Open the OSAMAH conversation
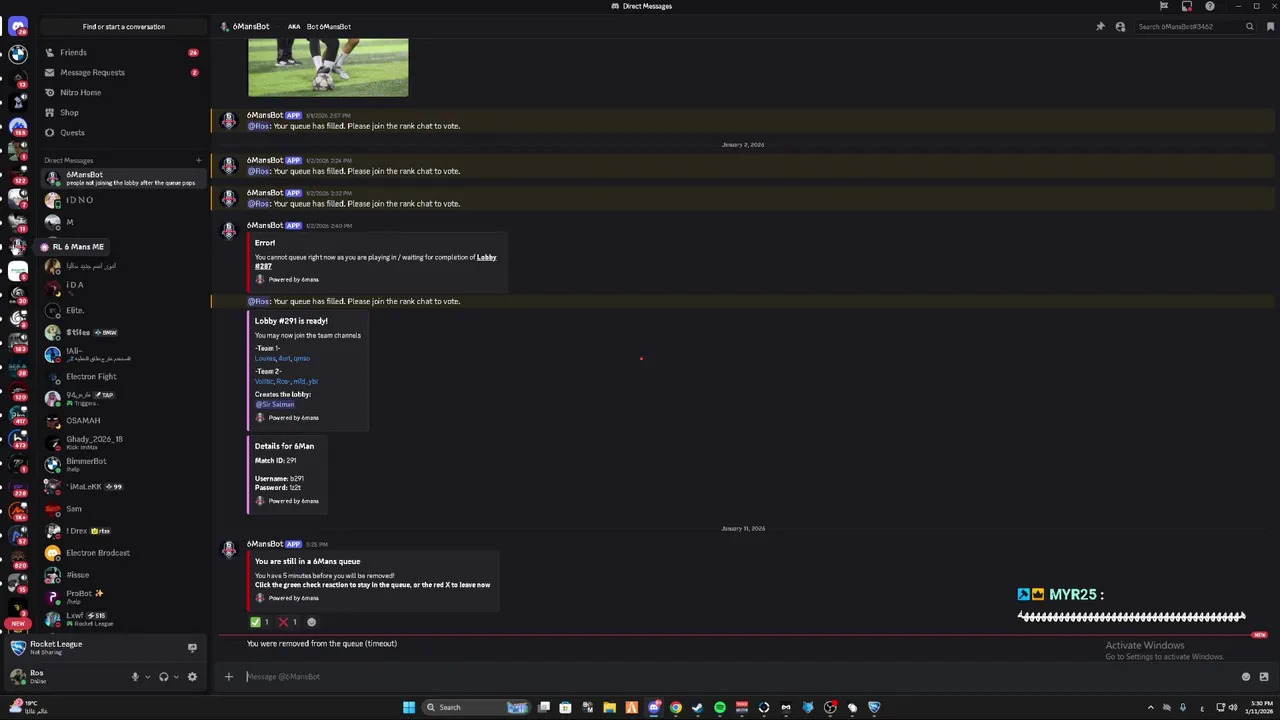1280x720 pixels. (124, 420)
